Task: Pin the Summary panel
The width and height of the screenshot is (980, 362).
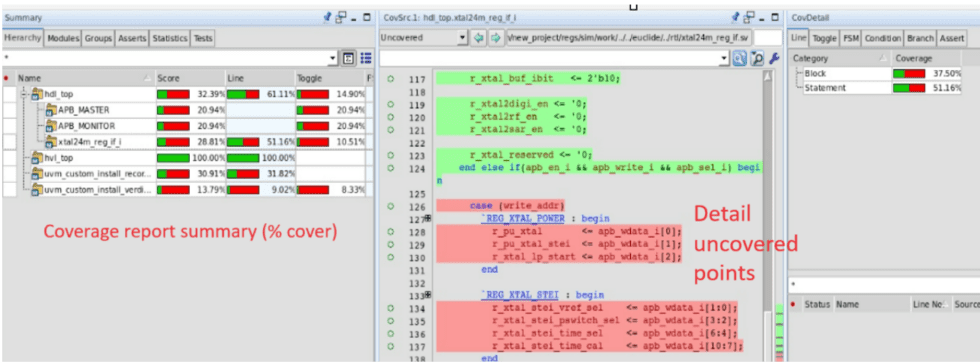Action: [x=328, y=18]
